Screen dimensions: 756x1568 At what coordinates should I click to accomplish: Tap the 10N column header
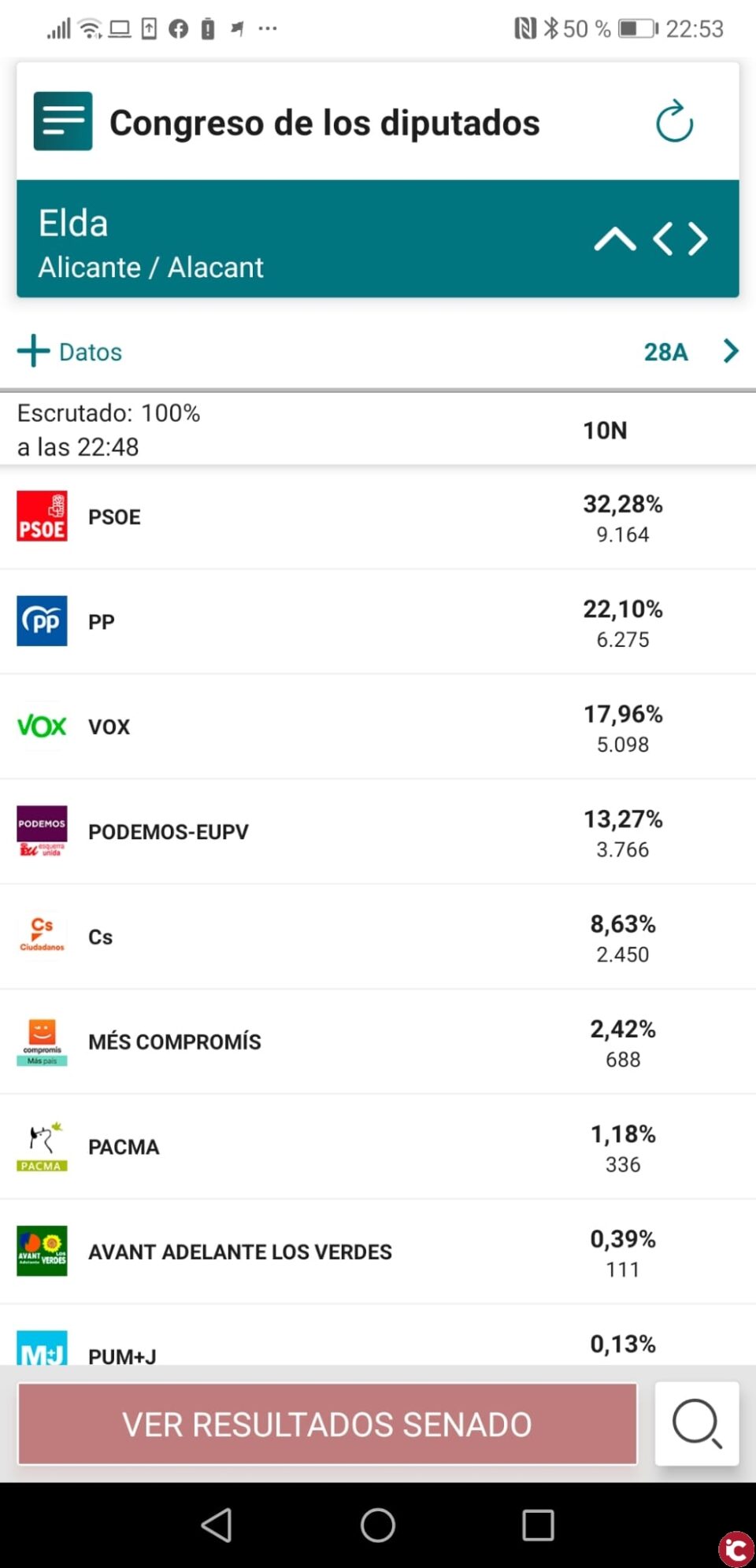click(604, 430)
